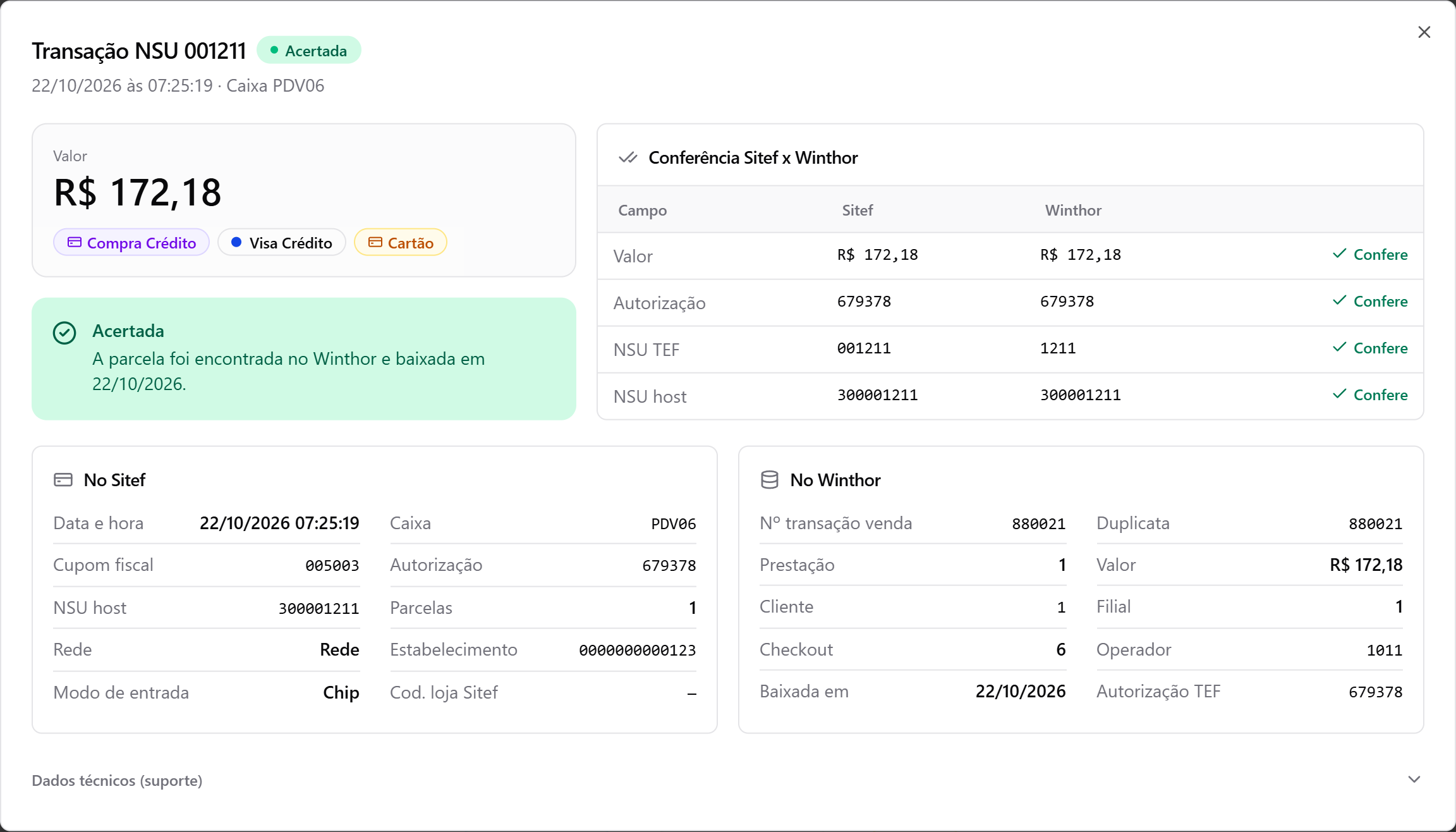1456x832 pixels.
Task: Click the Confere check icon in Autorização row
Action: click(x=1340, y=300)
